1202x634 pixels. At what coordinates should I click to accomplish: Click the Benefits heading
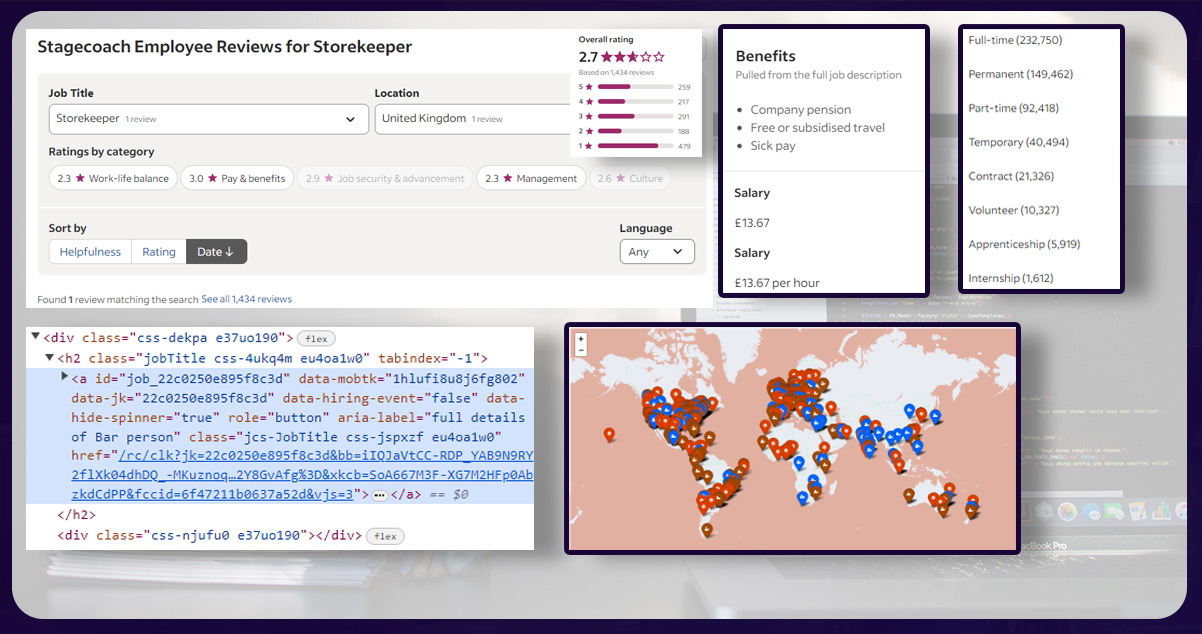click(766, 56)
